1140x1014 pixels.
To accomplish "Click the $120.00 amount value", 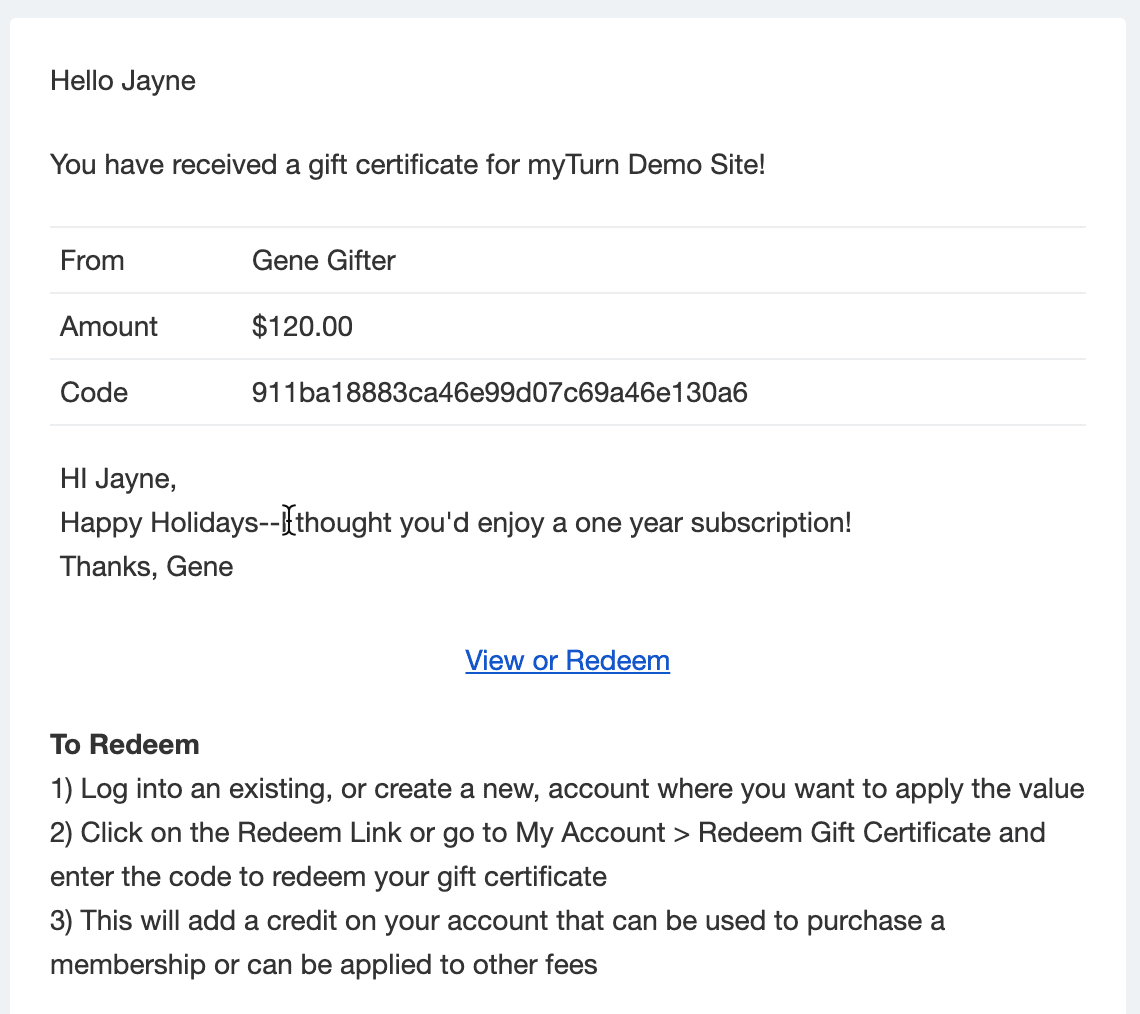I will pos(302,326).
